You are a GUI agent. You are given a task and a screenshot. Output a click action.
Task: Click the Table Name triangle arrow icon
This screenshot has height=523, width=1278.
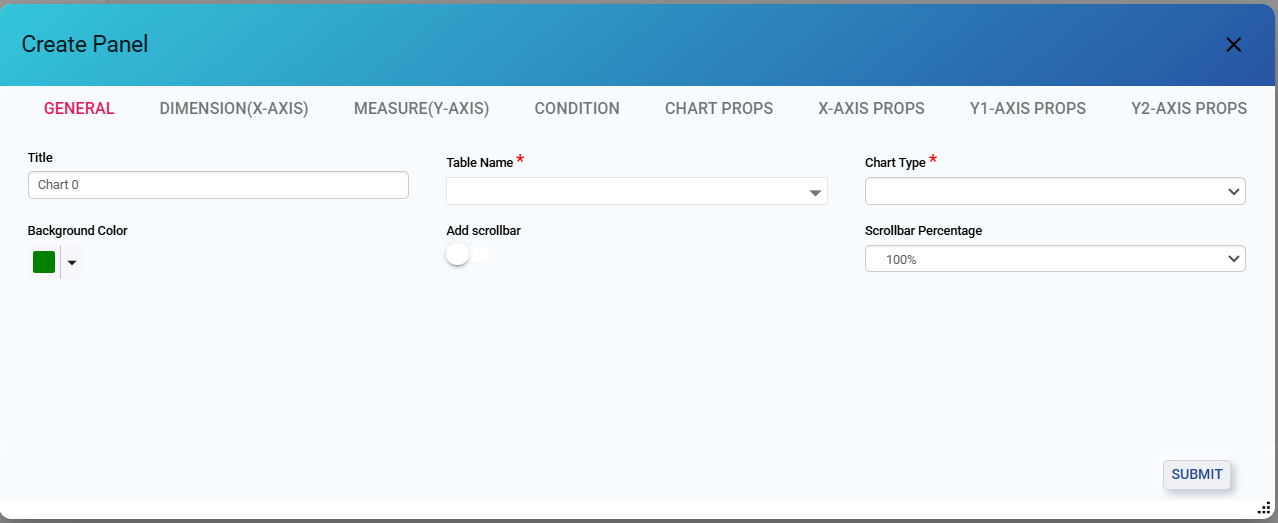816,193
